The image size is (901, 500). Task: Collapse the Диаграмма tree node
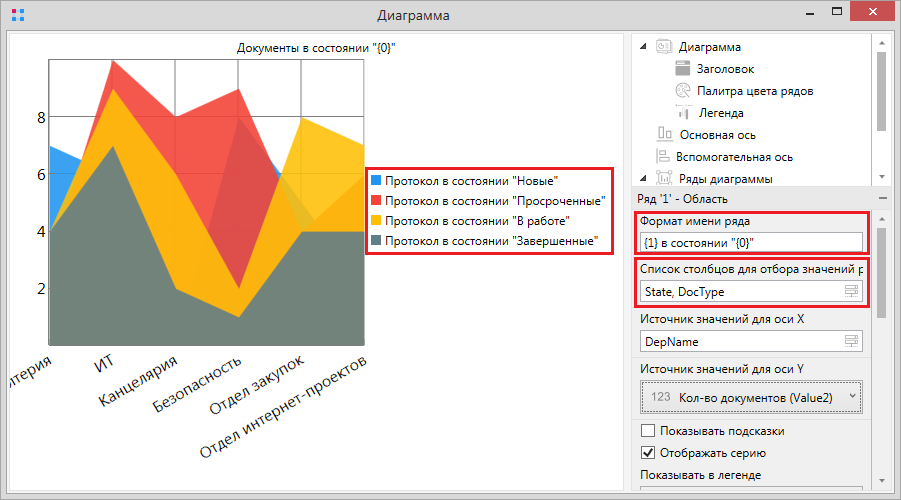[x=642, y=47]
